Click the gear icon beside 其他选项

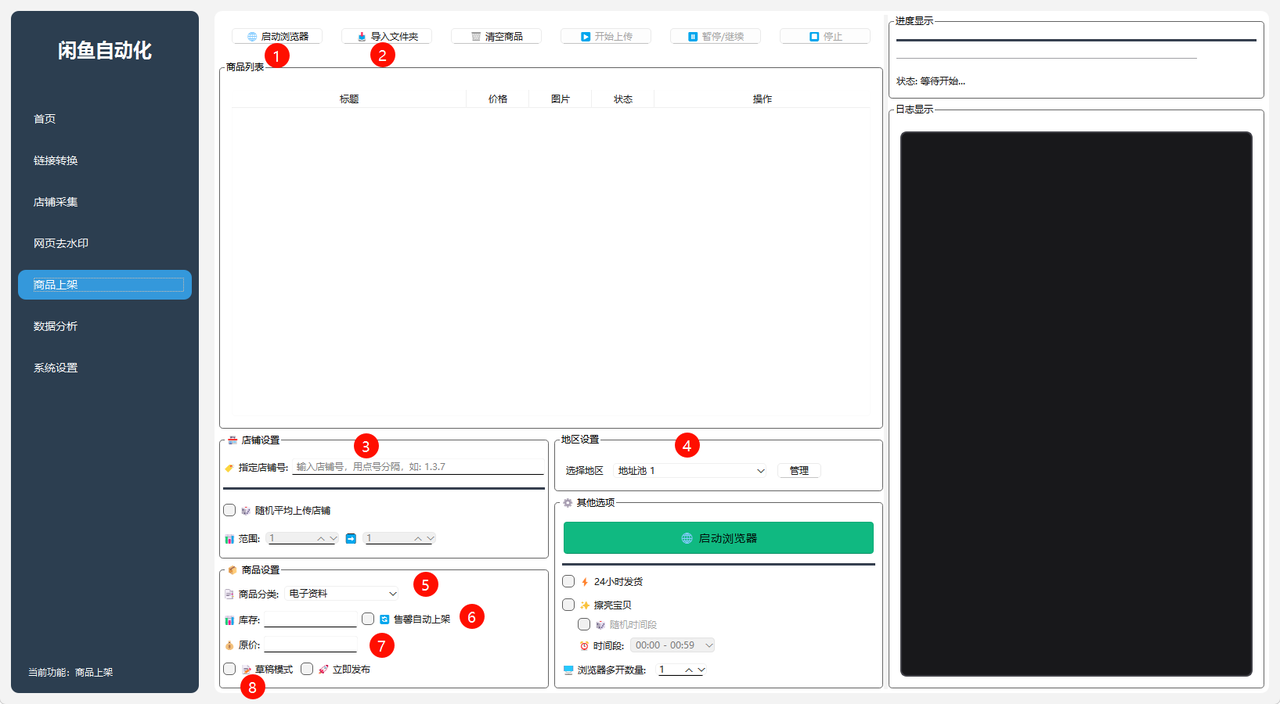tap(568, 502)
